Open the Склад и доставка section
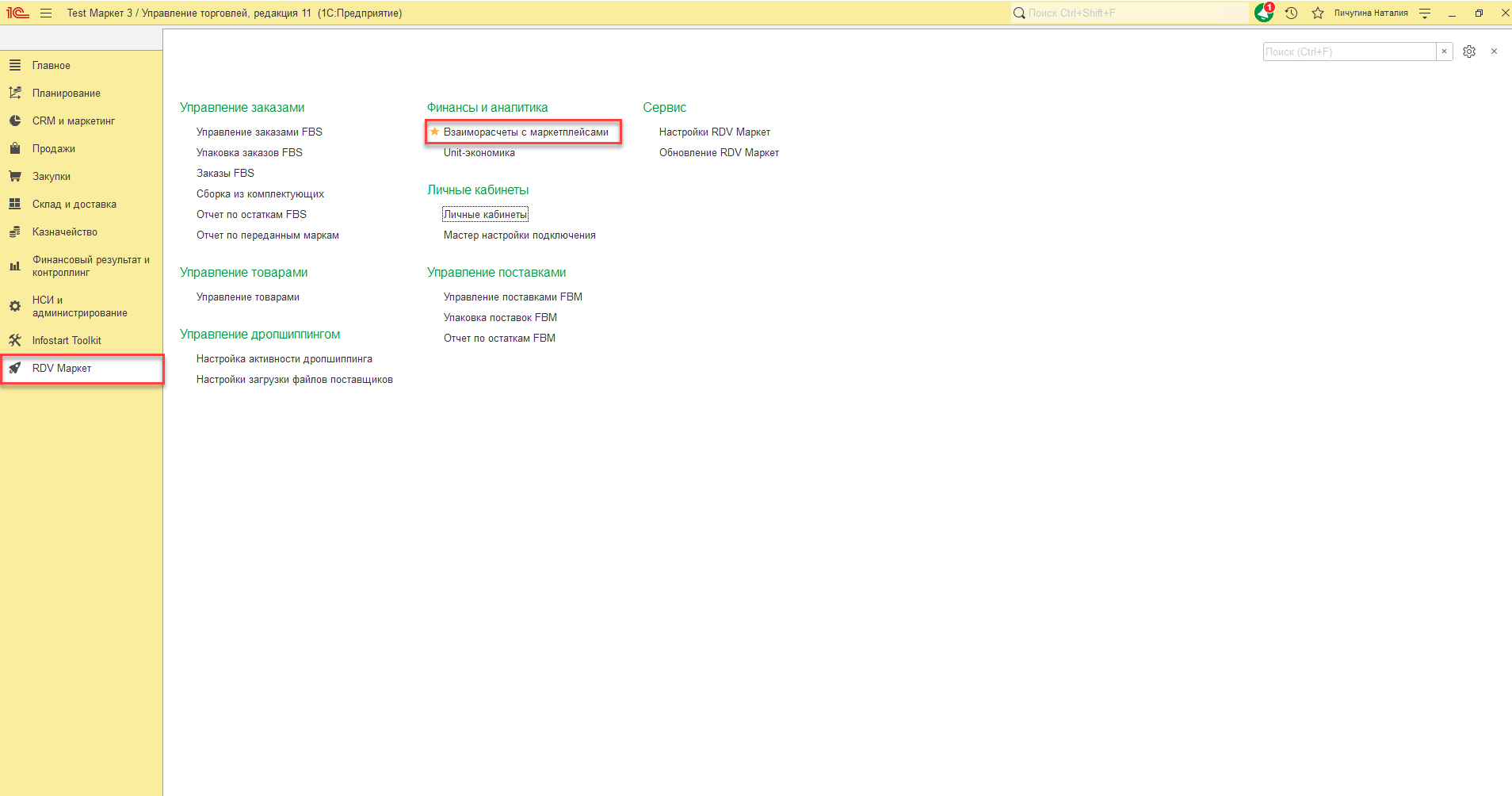Screen dimensions: 1512x796 [82, 204]
